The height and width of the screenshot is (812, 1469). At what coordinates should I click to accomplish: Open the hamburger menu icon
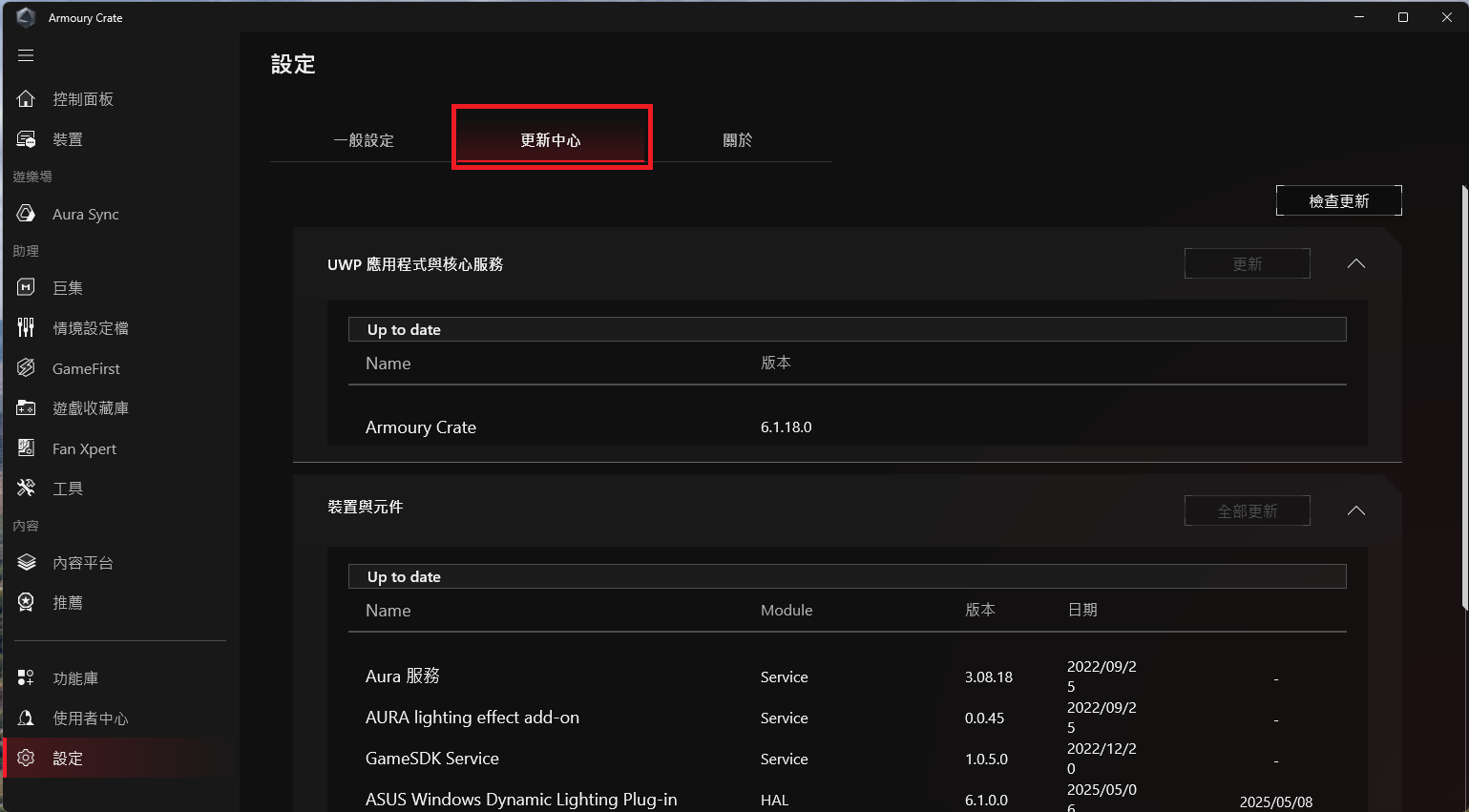coord(26,55)
